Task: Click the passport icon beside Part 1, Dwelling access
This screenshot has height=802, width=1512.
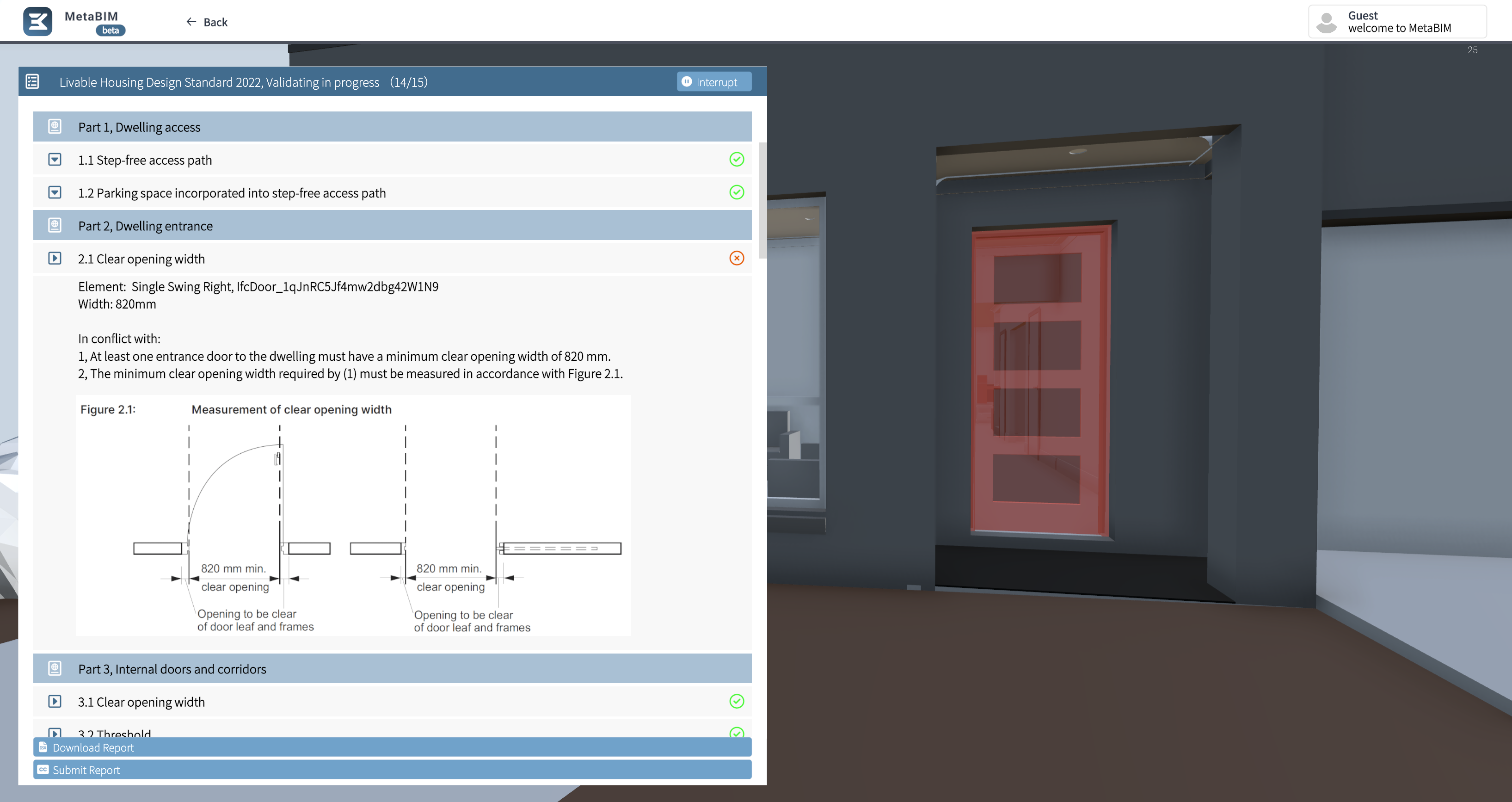Action: (x=55, y=126)
